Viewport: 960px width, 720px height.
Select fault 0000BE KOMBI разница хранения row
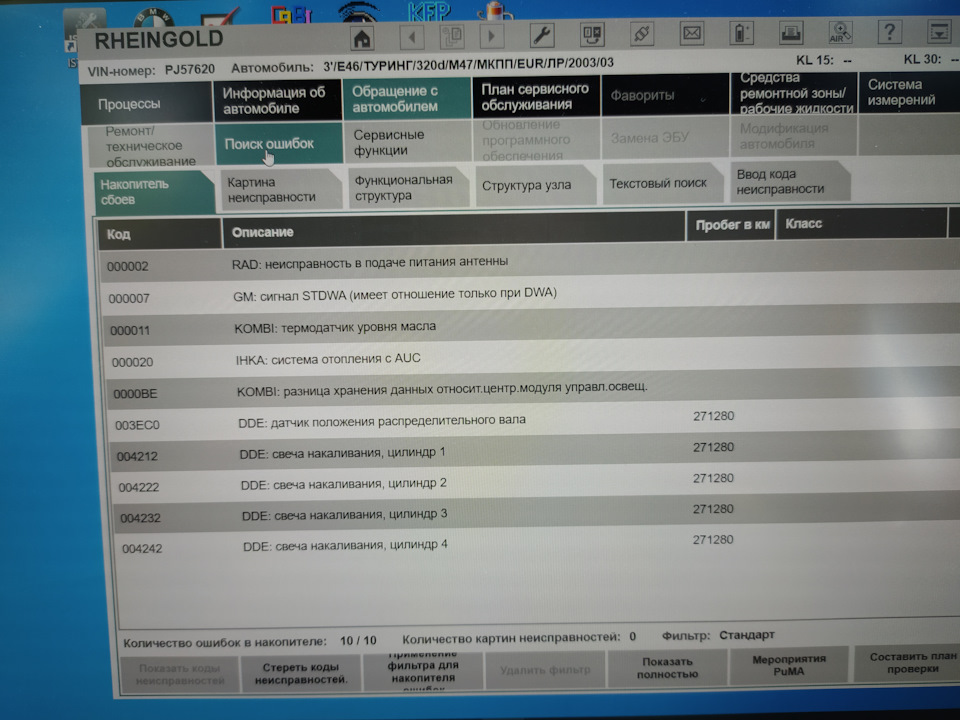[534, 389]
